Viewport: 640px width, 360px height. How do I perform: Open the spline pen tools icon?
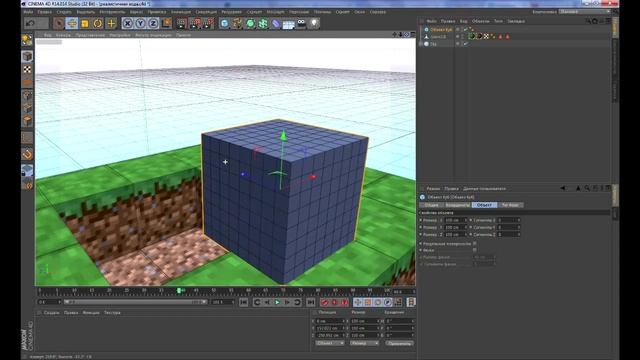click(x=237, y=23)
